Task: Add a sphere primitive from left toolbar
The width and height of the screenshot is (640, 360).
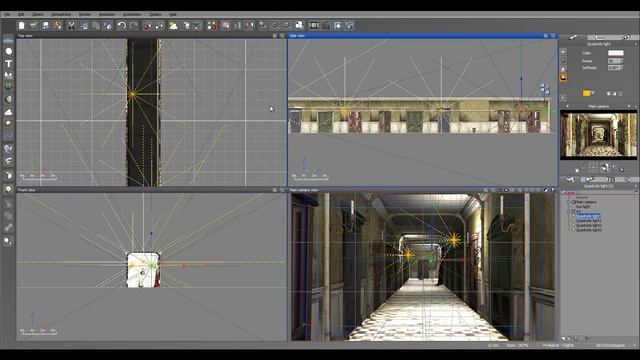Action: 8,51
